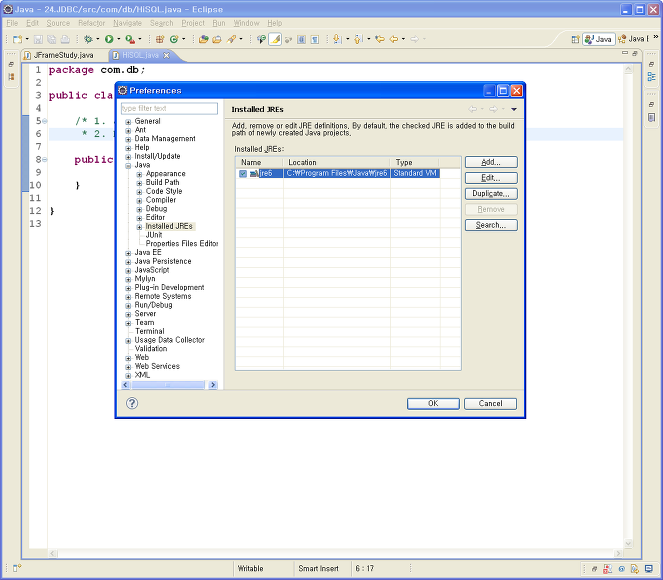
Task: Click the Toggle Block Selection icon
Action: [301, 39]
